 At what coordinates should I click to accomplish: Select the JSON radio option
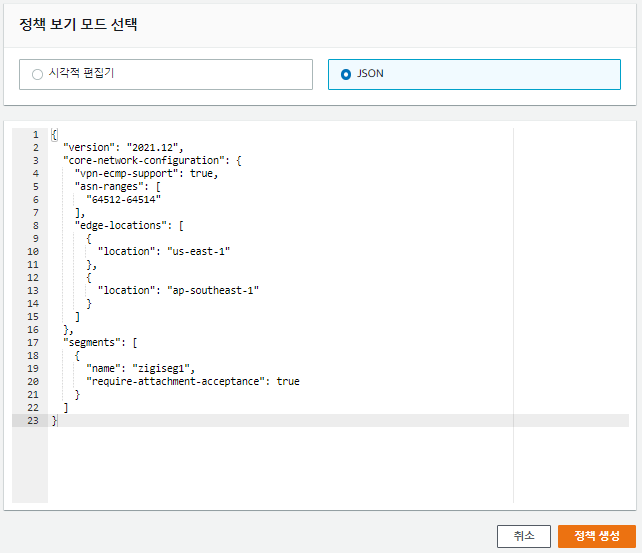(x=474, y=74)
